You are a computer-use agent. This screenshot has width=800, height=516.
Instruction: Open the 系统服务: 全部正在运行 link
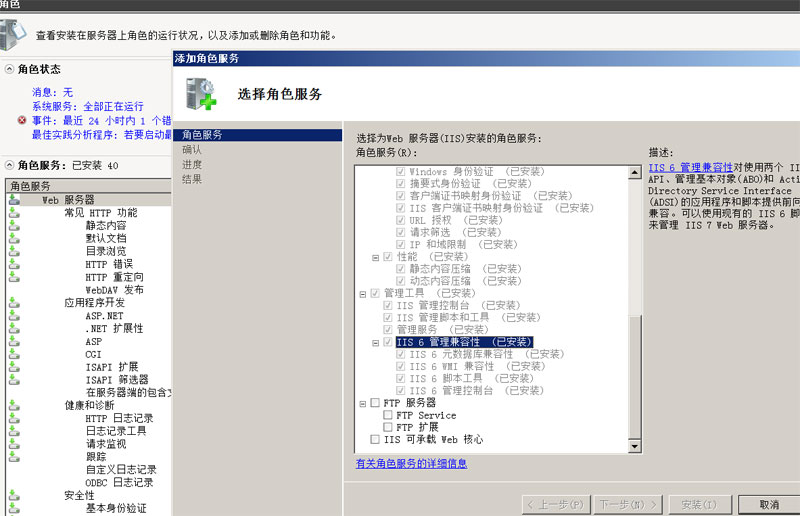click(88, 106)
